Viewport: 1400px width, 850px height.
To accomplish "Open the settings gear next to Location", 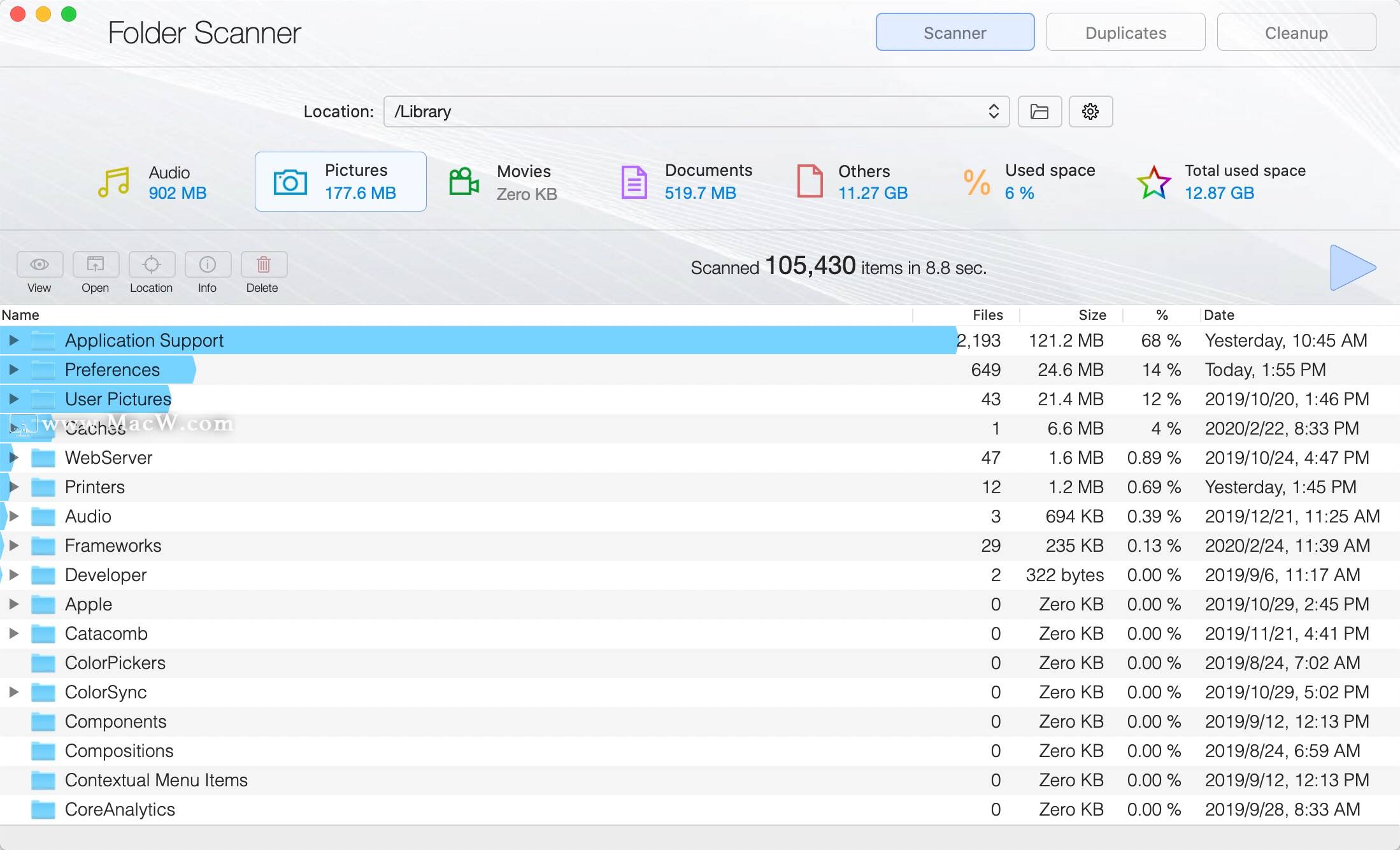I will 1090,112.
